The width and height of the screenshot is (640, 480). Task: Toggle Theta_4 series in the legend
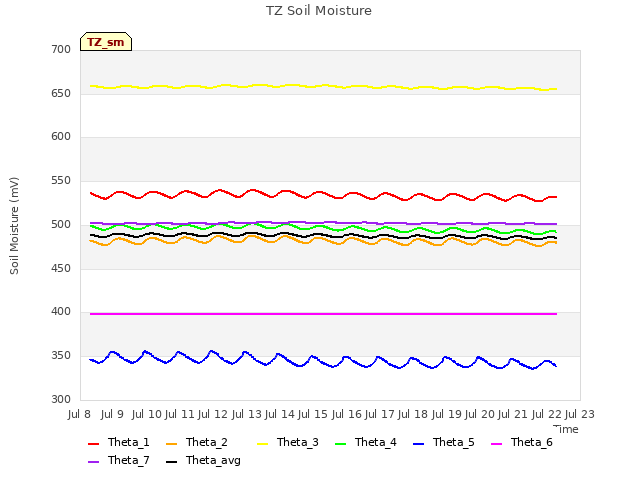pyautogui.click(x=366, y=442)
